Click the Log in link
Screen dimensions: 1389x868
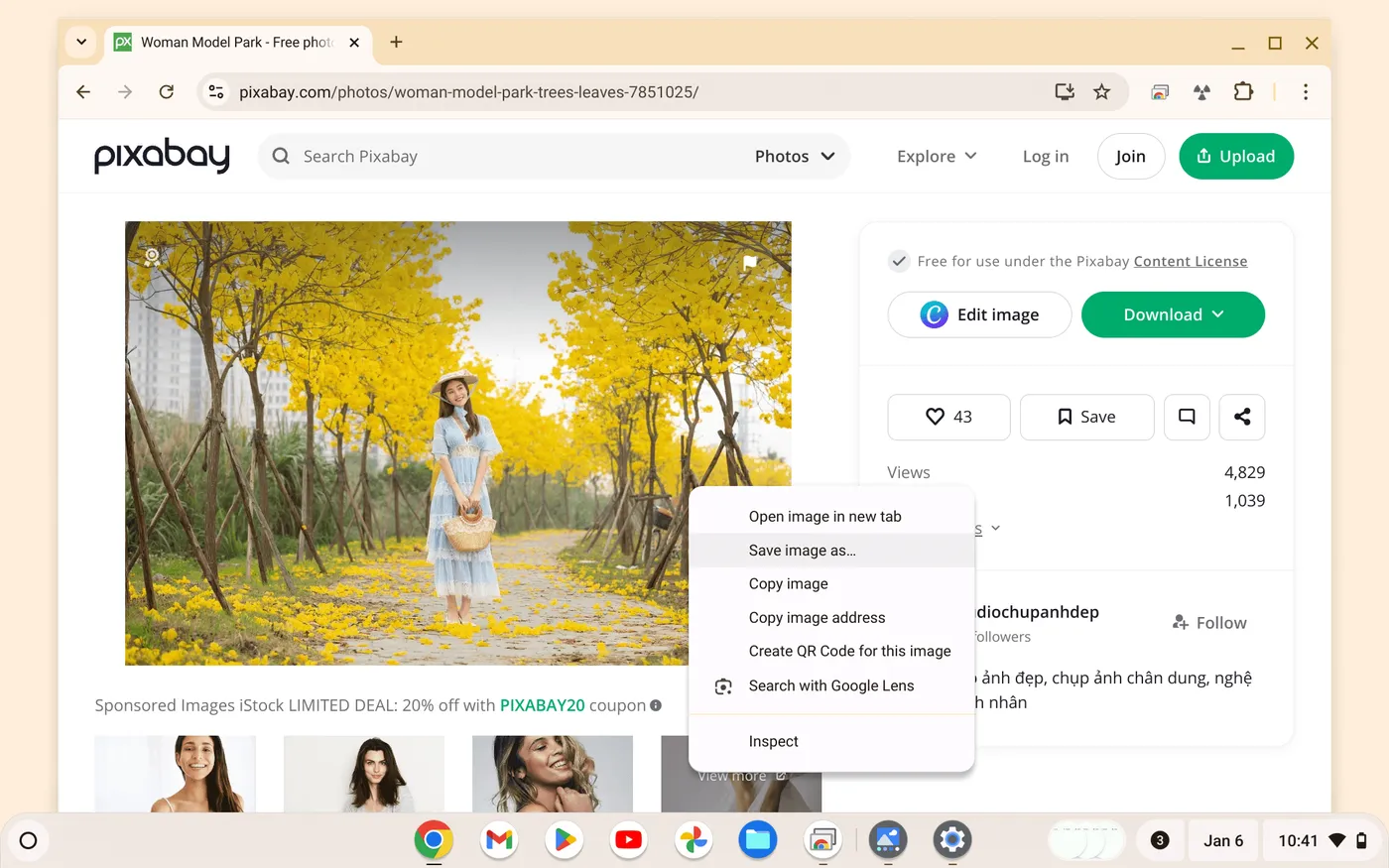click(x=1046, y=156)
